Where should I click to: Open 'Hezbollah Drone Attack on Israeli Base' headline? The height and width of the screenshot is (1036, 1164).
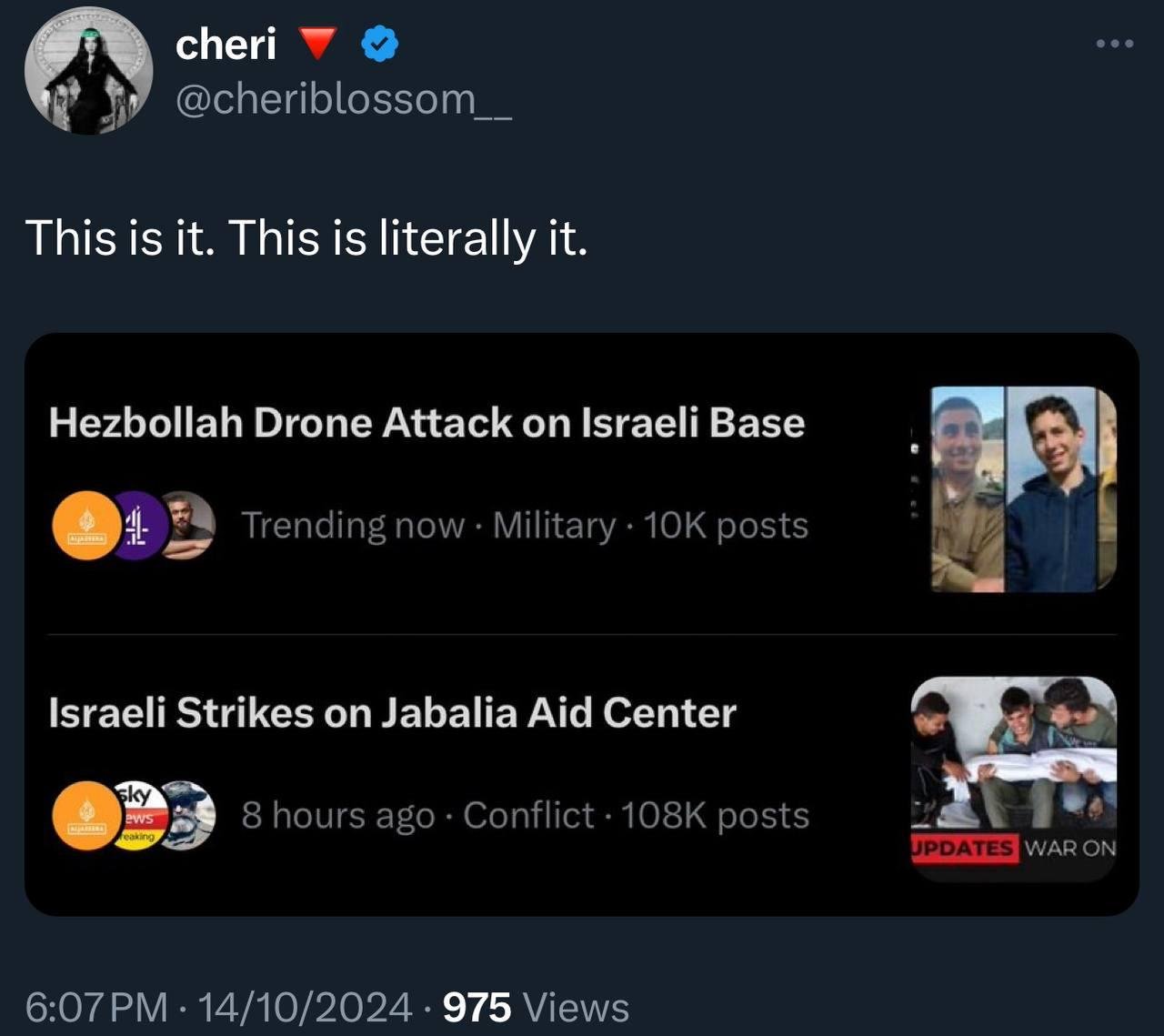click(x=426, y=423)
